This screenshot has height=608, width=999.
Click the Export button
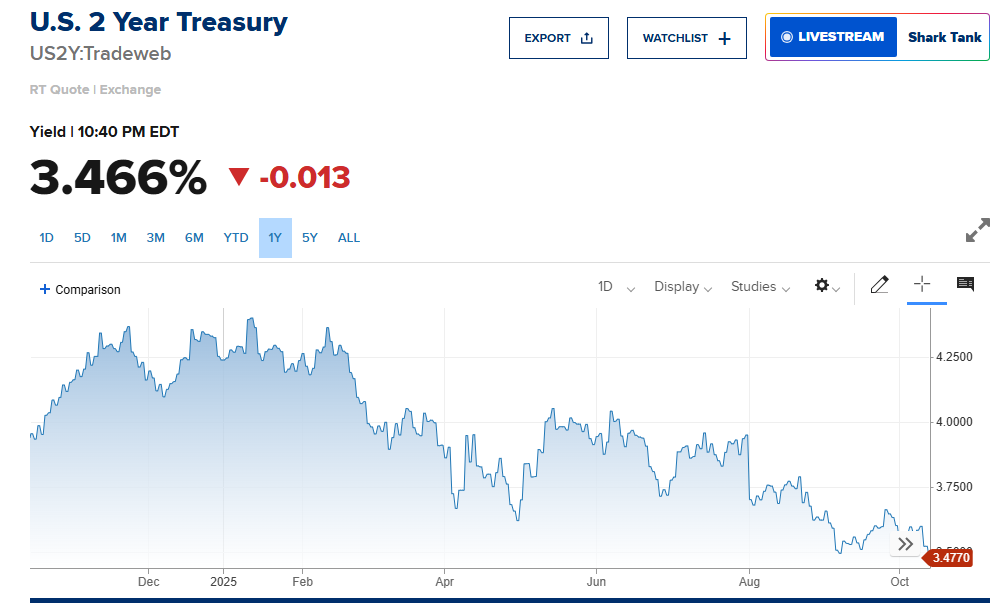(559, 38)
